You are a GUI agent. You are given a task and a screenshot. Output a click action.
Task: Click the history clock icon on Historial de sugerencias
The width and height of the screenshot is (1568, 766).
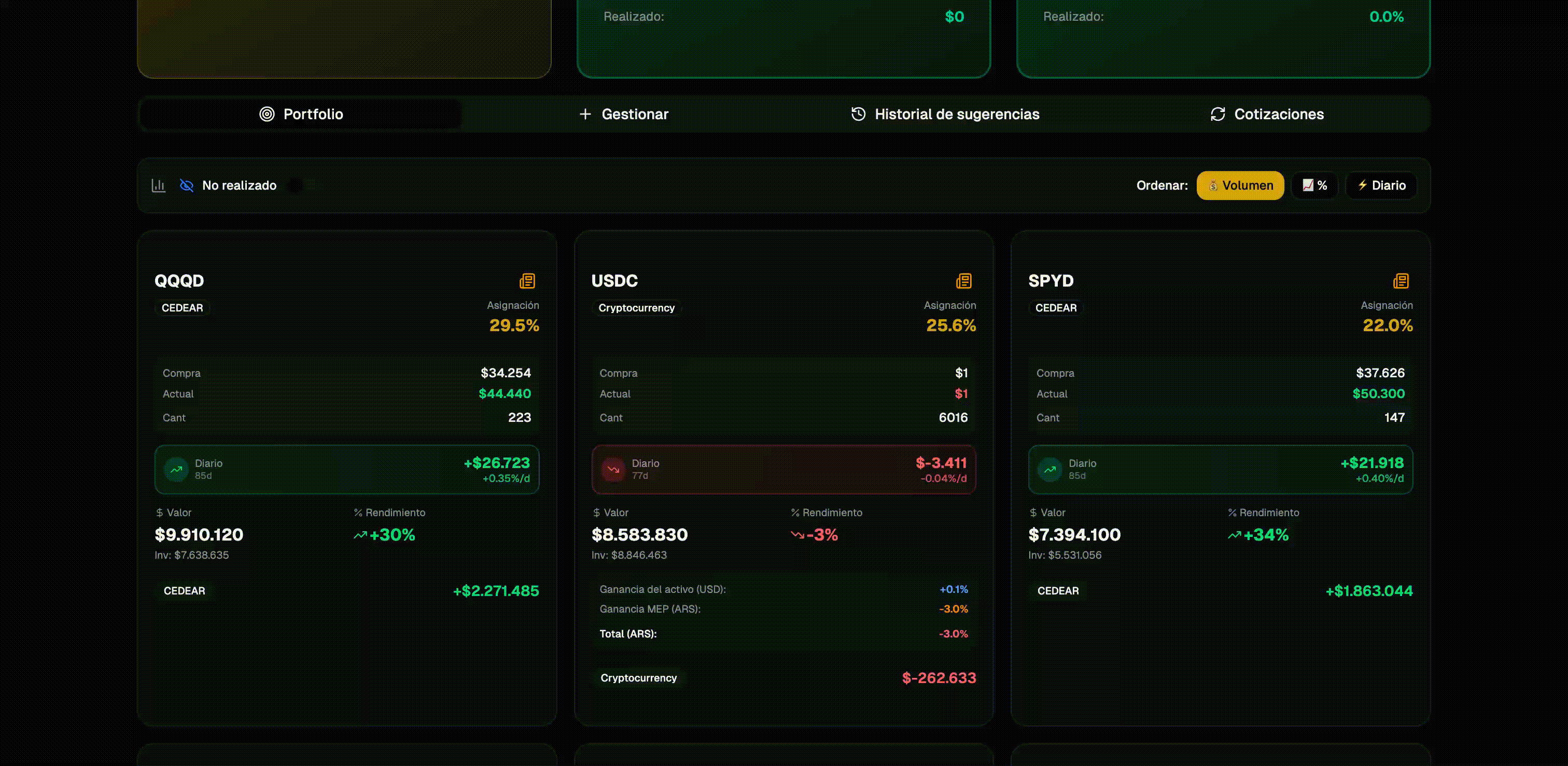[858, 114]
